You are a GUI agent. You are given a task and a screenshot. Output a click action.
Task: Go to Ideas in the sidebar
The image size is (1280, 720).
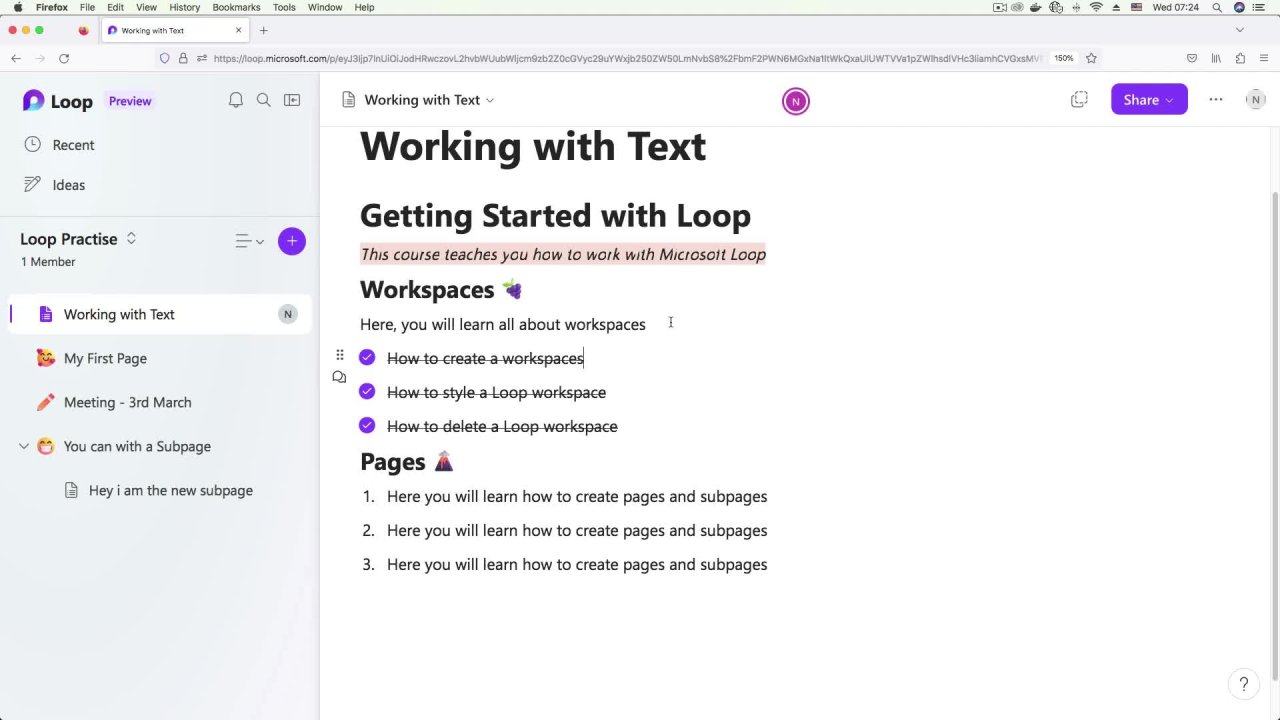[x=68, y=185]
